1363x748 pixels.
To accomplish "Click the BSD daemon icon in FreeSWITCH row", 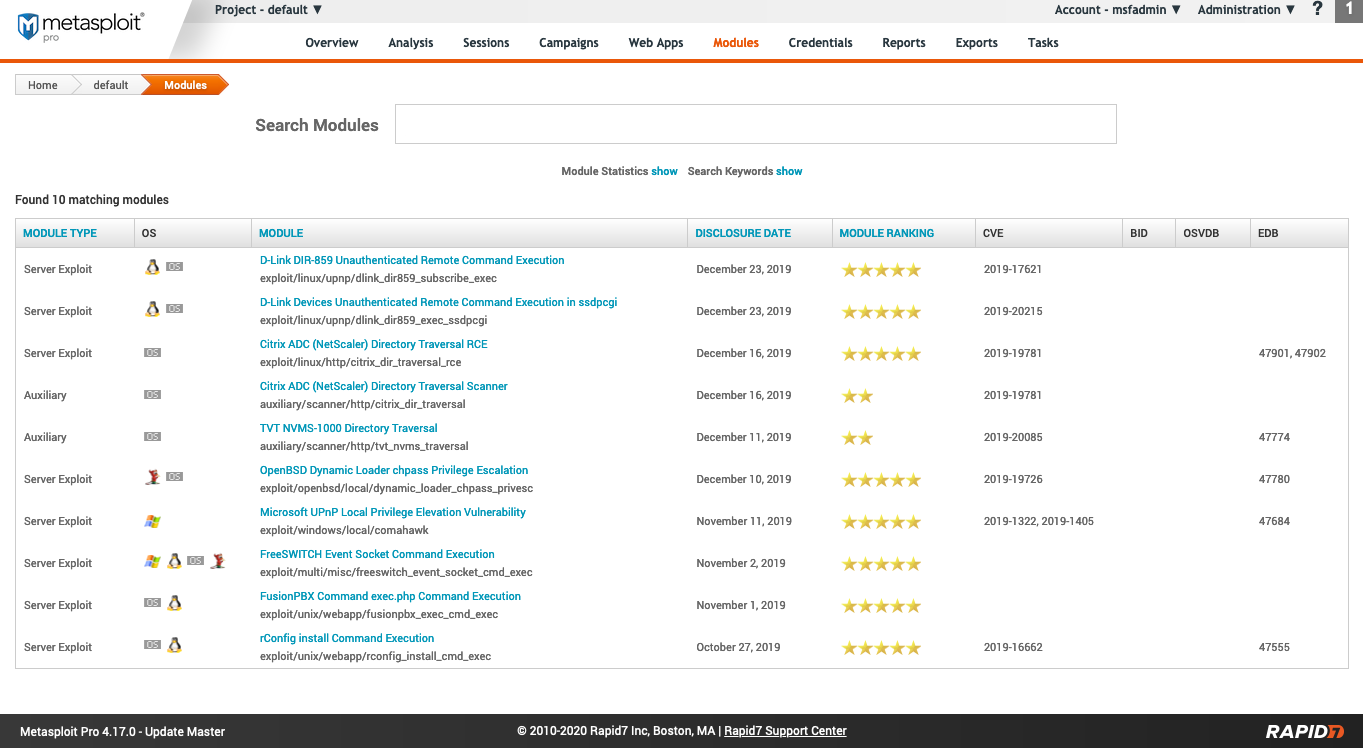I will [217, 561].
